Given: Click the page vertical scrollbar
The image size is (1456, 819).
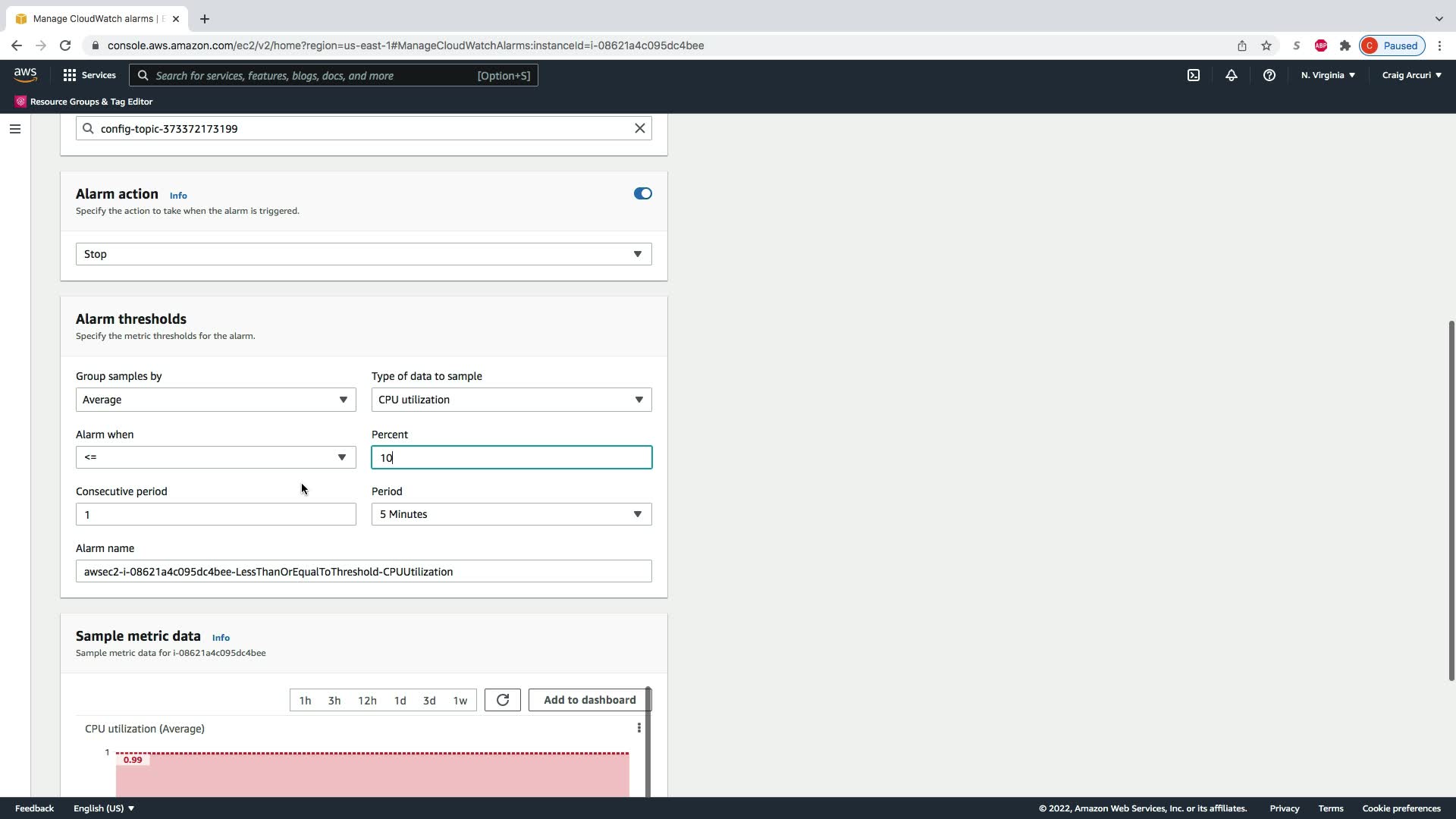Looking at the screenshot, I should click(1451, 500).
